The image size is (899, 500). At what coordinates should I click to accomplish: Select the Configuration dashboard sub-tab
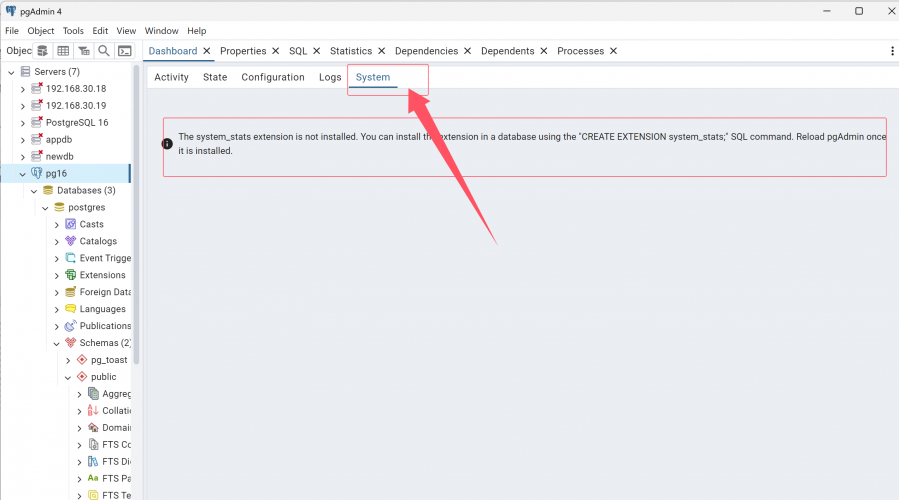[x=273, y=77]
